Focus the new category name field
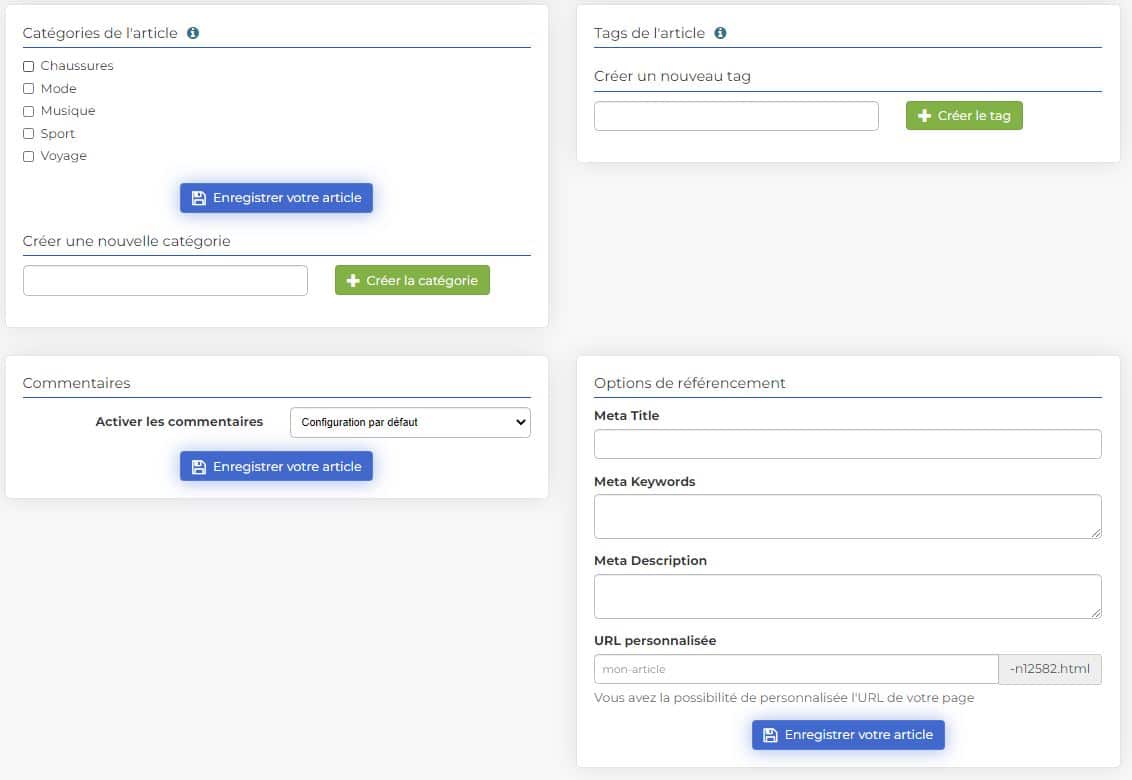This screenshot has width=1132, height=780. (165, 281)
